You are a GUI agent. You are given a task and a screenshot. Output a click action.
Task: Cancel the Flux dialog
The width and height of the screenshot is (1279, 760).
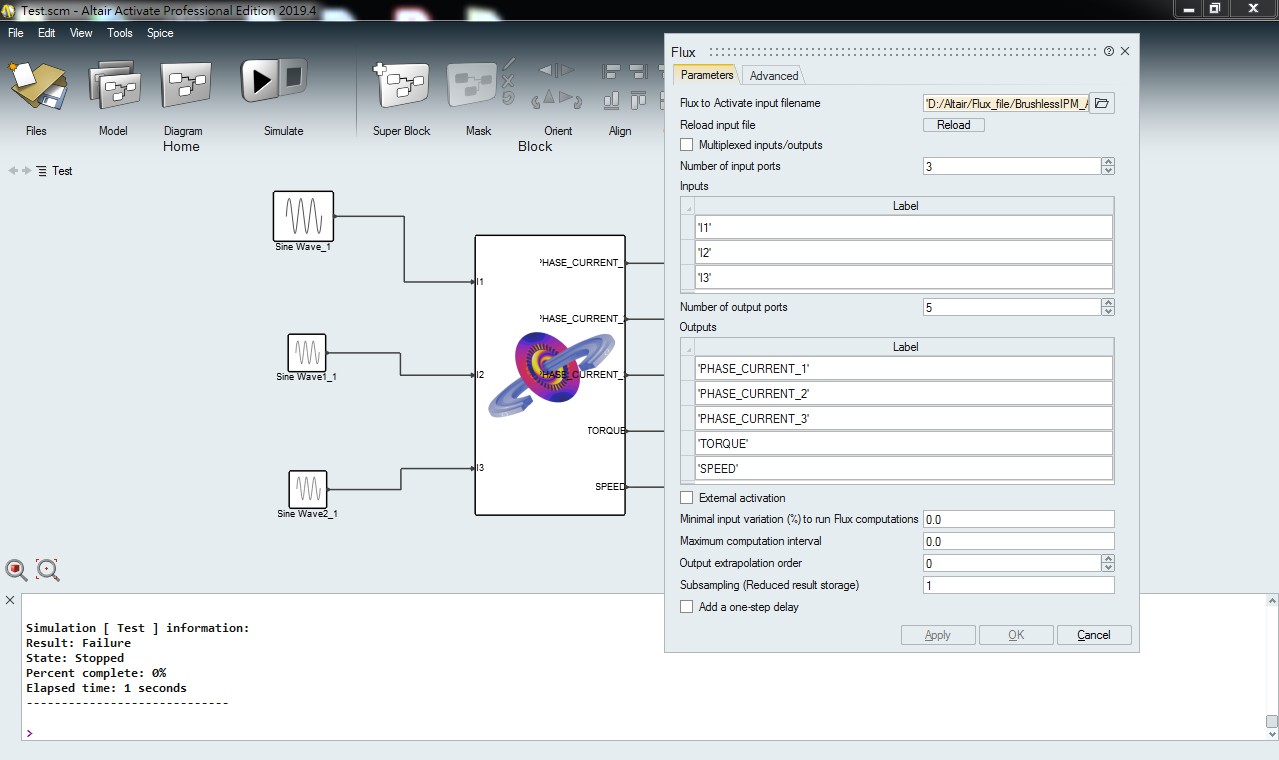pyautogui.click(x=1094, y=635)
